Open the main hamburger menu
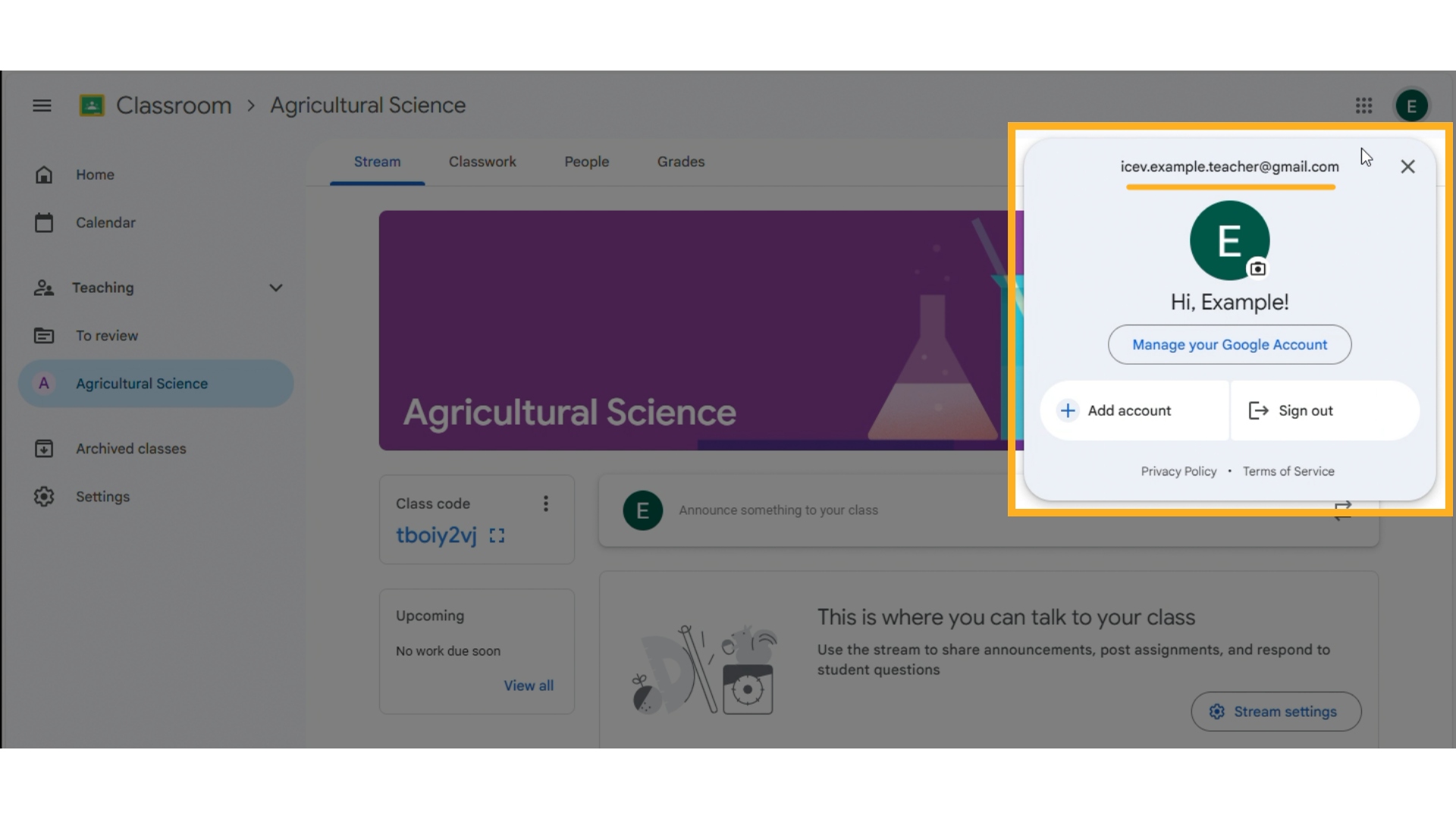This screenshot has height=819, width=1456. pyautogui.click(x=42, y=105)
